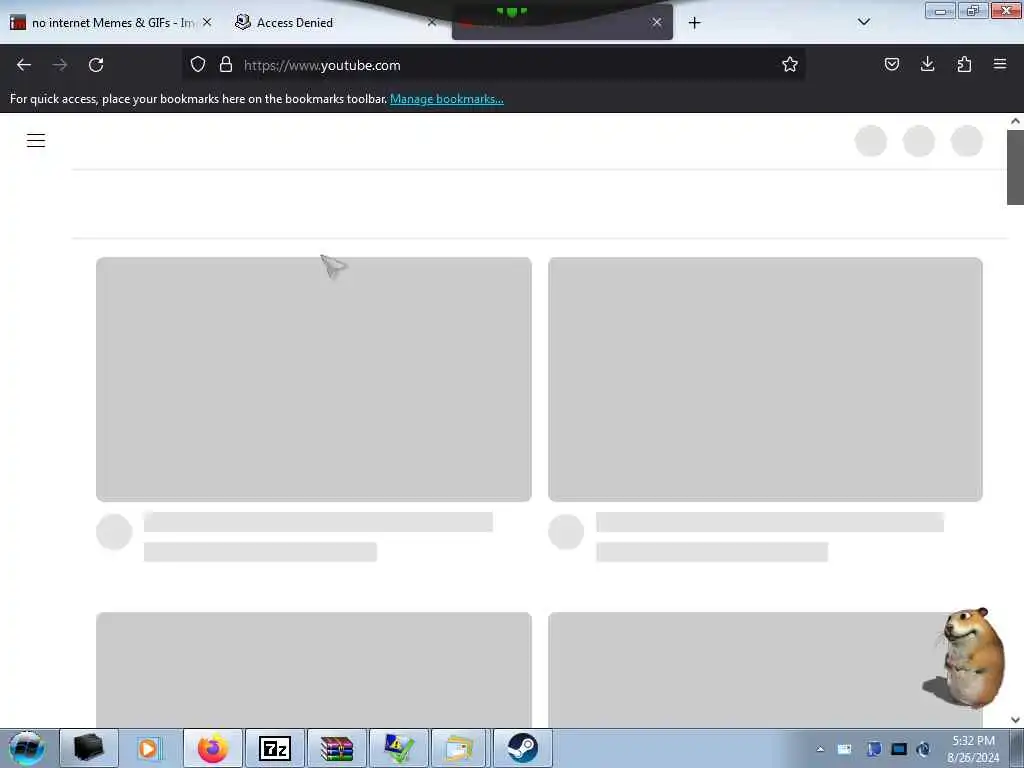Open the folder window taskbar icon
The width and height of the screenshot is (1024, 768).
(x=459, y=748)
